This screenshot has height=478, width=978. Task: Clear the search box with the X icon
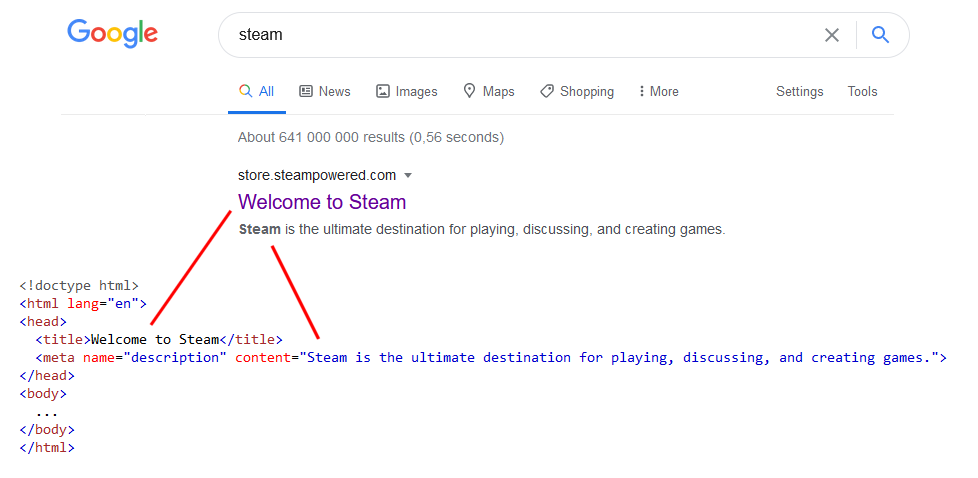pos(831,35)
